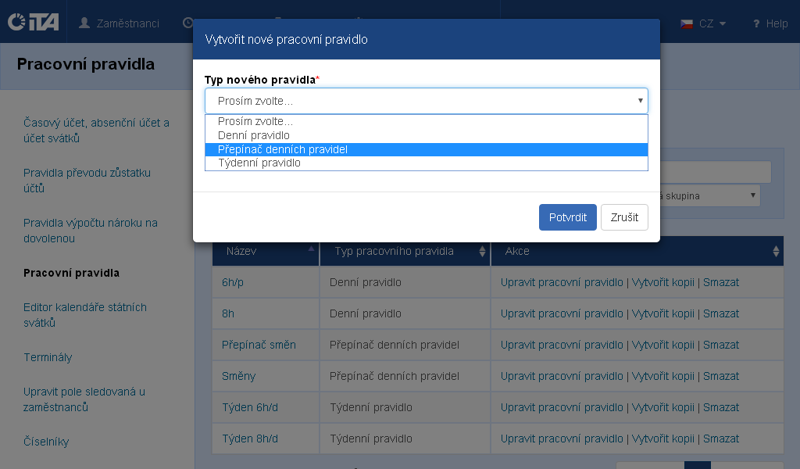Click the Czech flag language icon
The width and height of the screenshot is (800, 469).
pos(687,23)
